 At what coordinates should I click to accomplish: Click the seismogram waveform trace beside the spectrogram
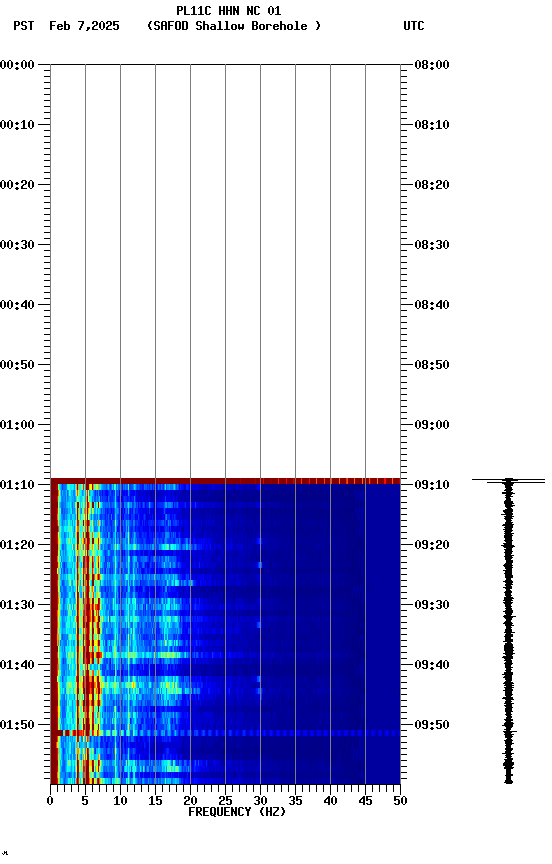(x=508, y=631)
